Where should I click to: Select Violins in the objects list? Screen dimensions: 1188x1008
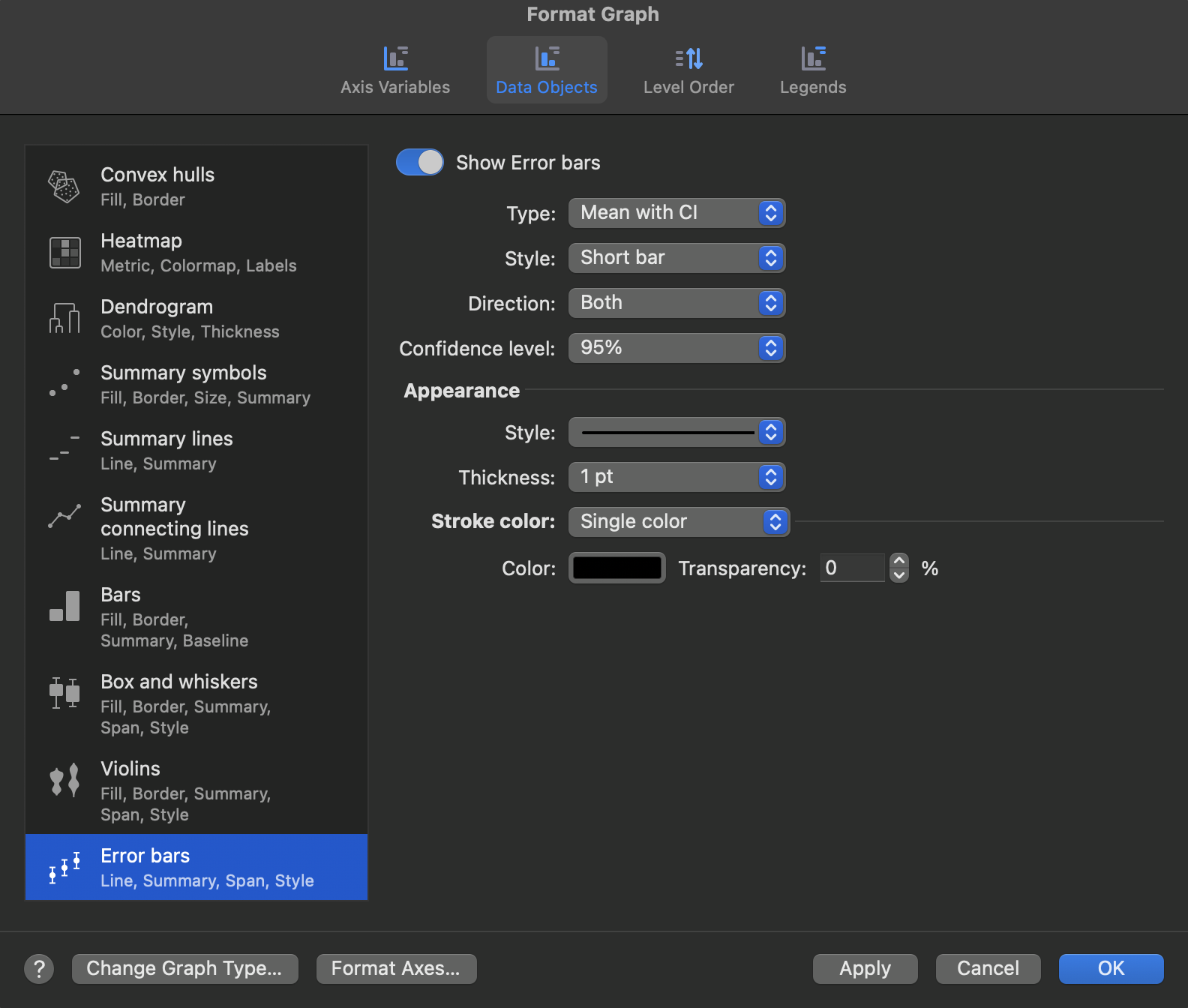196,791
